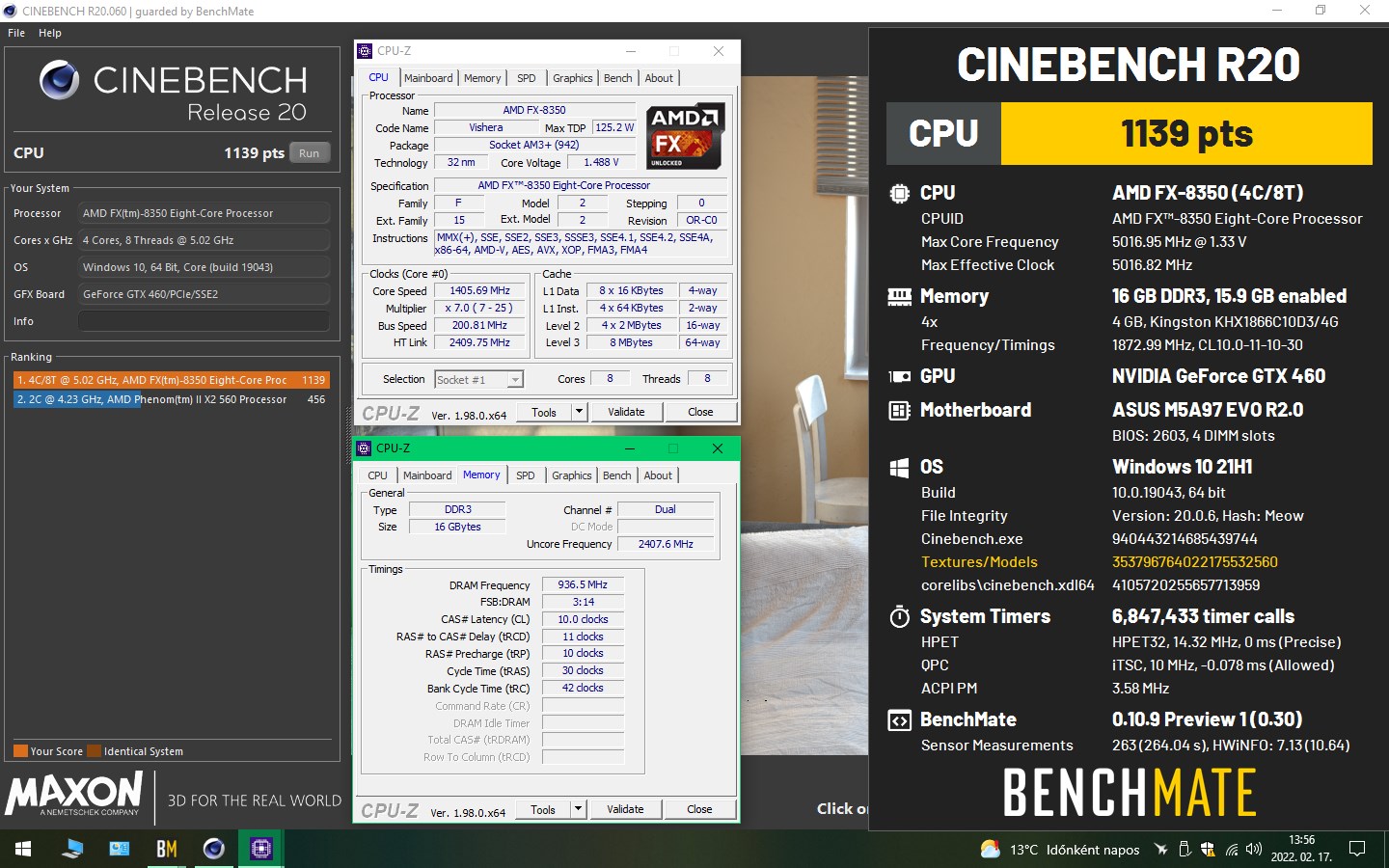Switch to Graphics tab in upper CPU-Z window

coord(573,78)
